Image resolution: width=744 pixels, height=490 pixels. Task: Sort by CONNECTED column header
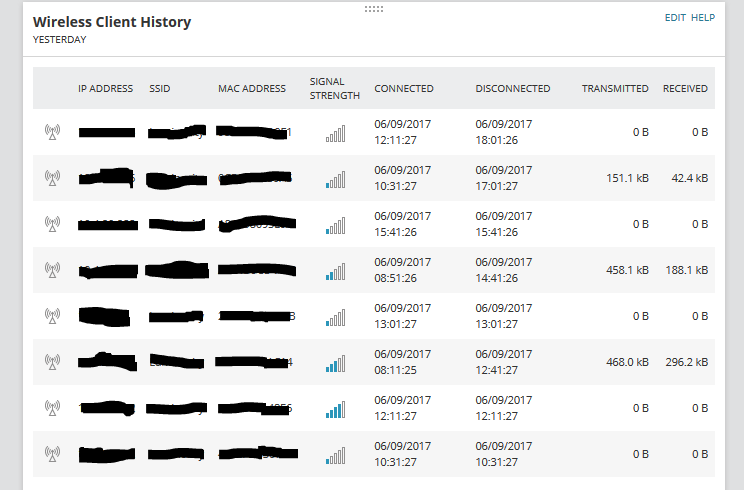[x=404, y=89]
